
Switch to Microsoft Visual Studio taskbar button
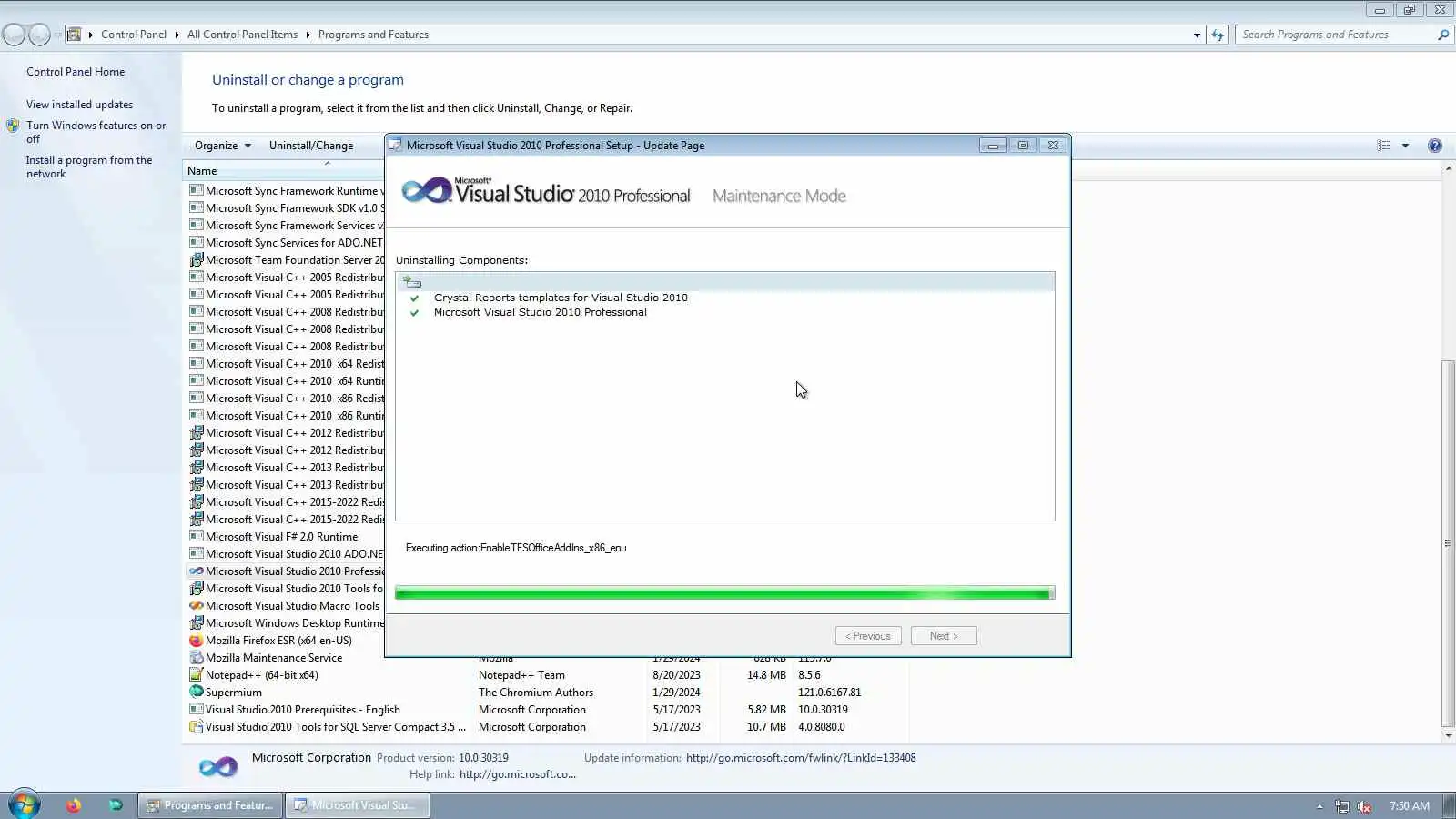(x=357, y=805)
